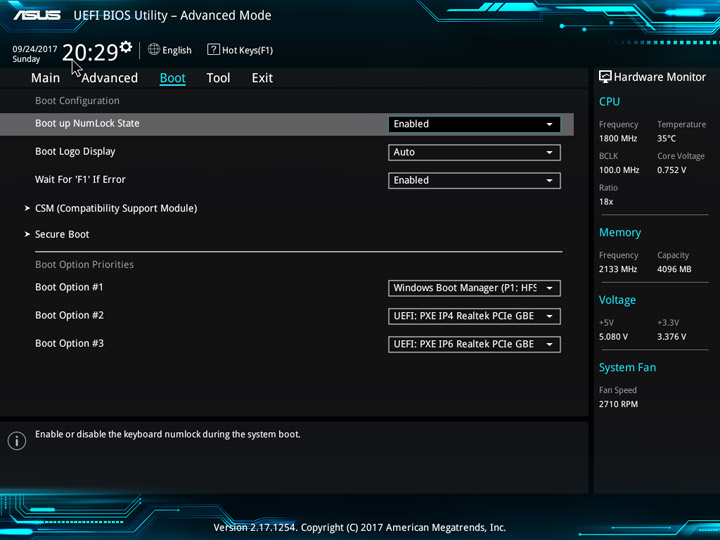
Task: Click the Boot Option Priorities heading
Action: [84, 264]
